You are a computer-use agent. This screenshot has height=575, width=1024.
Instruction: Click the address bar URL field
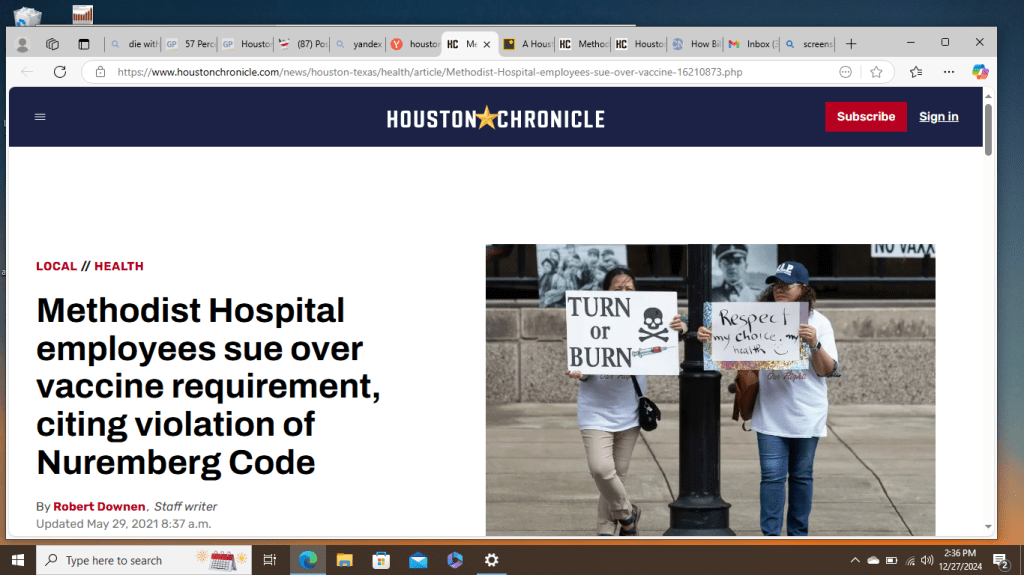430,72
